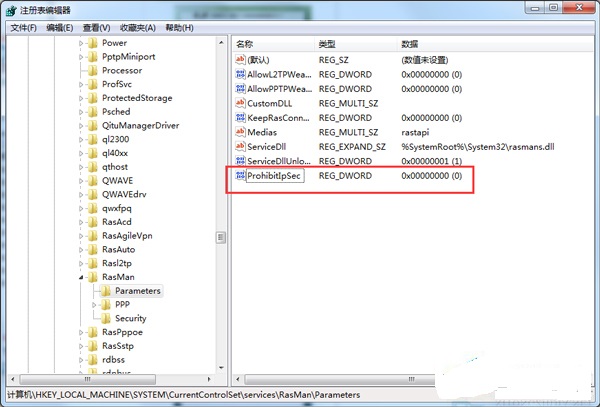Click the AllowL2TPWea... DWORD icon
This screenshot has width=600, height=407.
click(240, 74)
